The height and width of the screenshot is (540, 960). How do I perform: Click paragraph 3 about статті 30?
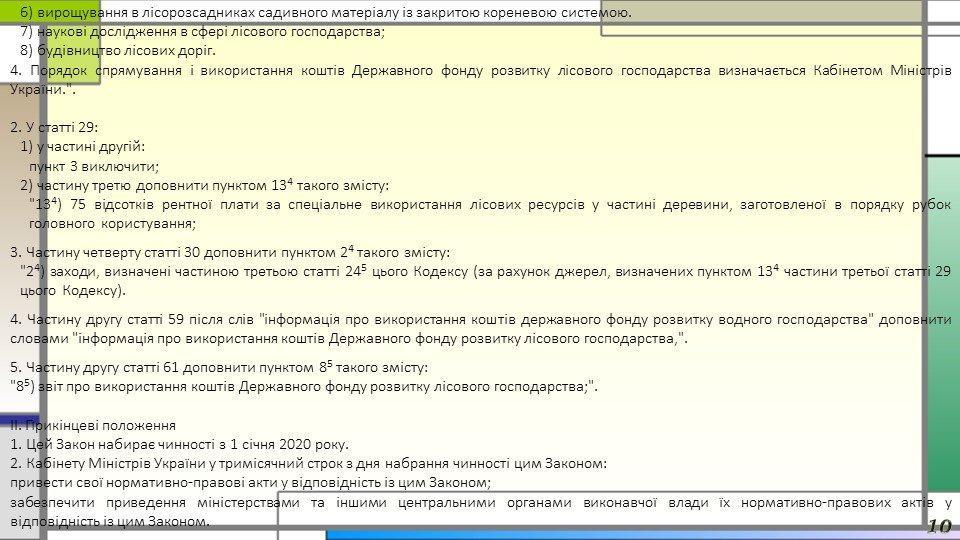(x=480, y=271)
